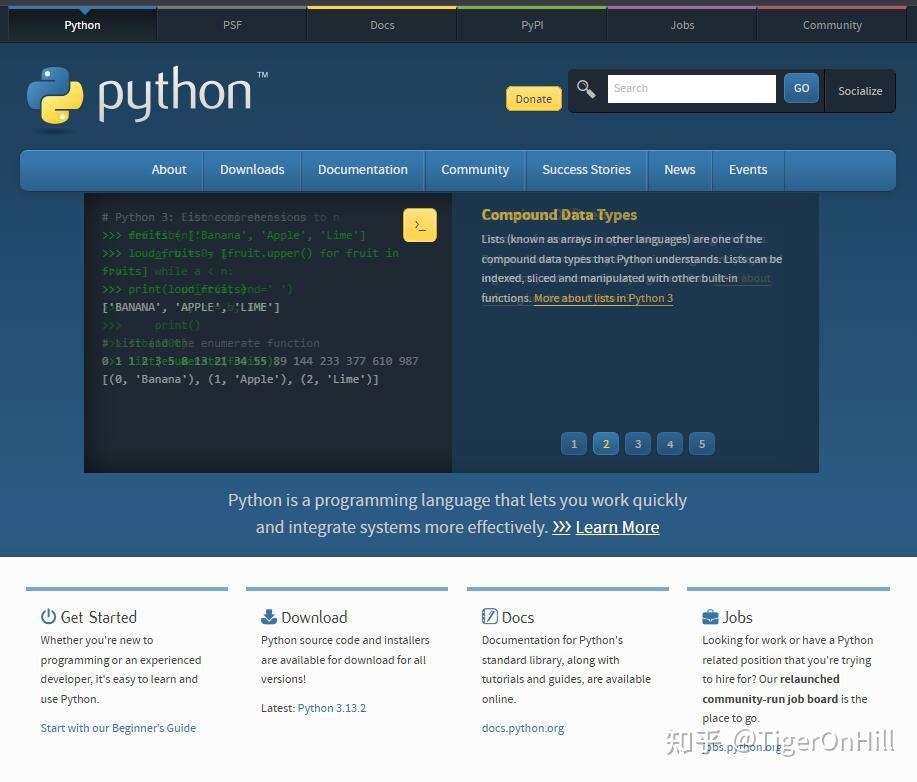This screenshot has height=782, width=917.
Task: Click the Jobs briefcase icon
Action: [710, 617]
